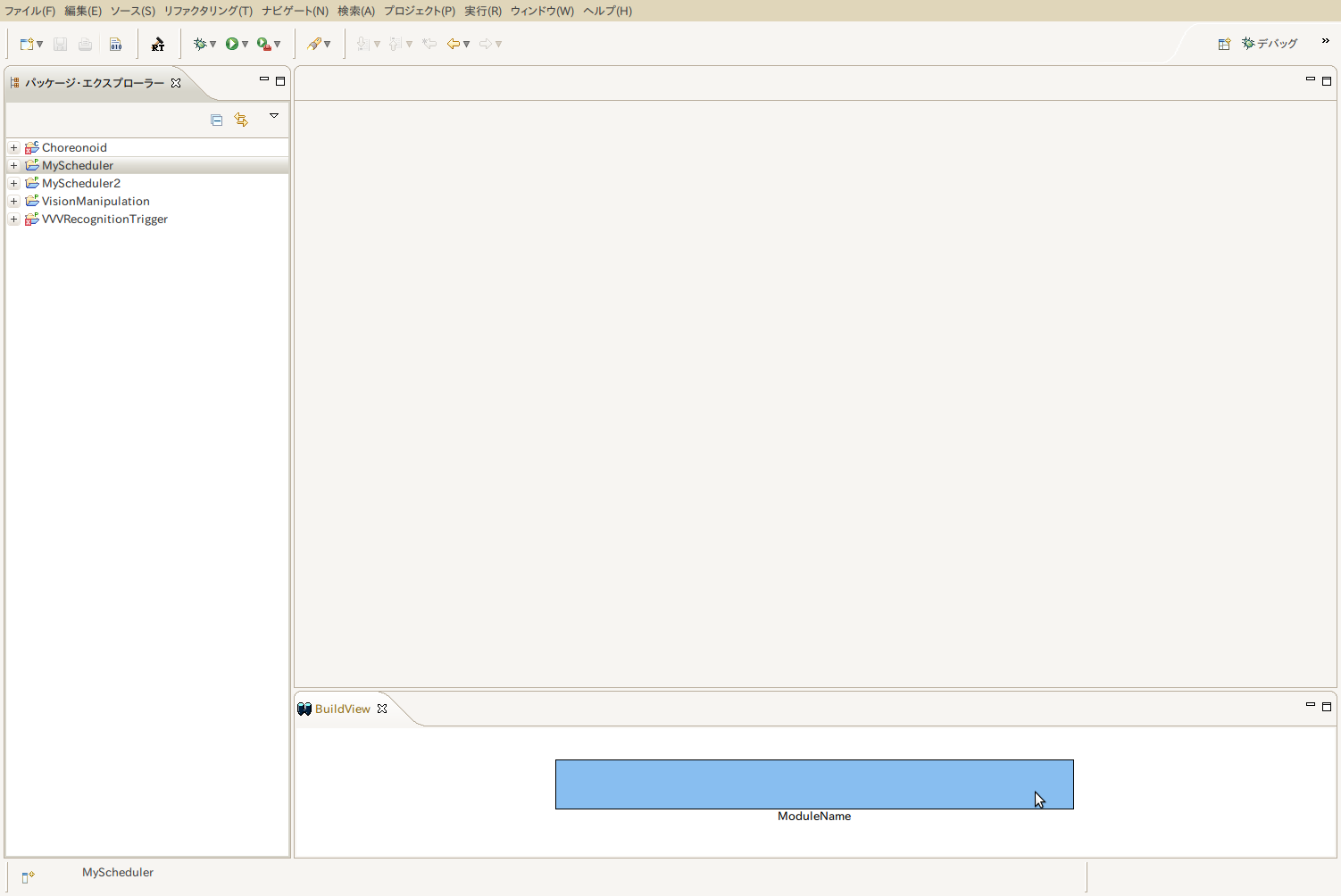Toggle Link with Editor in Package Explorer
Screen dimensions: 1341x896
[x=241, y=120]
